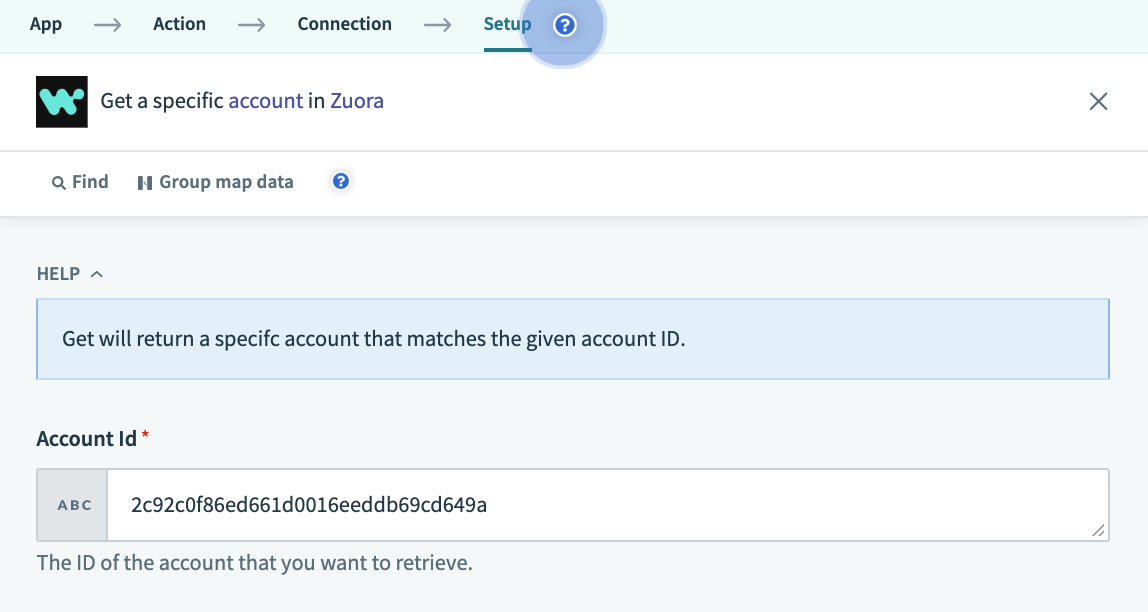The image size is (1148, 612).
Task: Click the arrow between Connection and Setup
Action: point(437,23)
